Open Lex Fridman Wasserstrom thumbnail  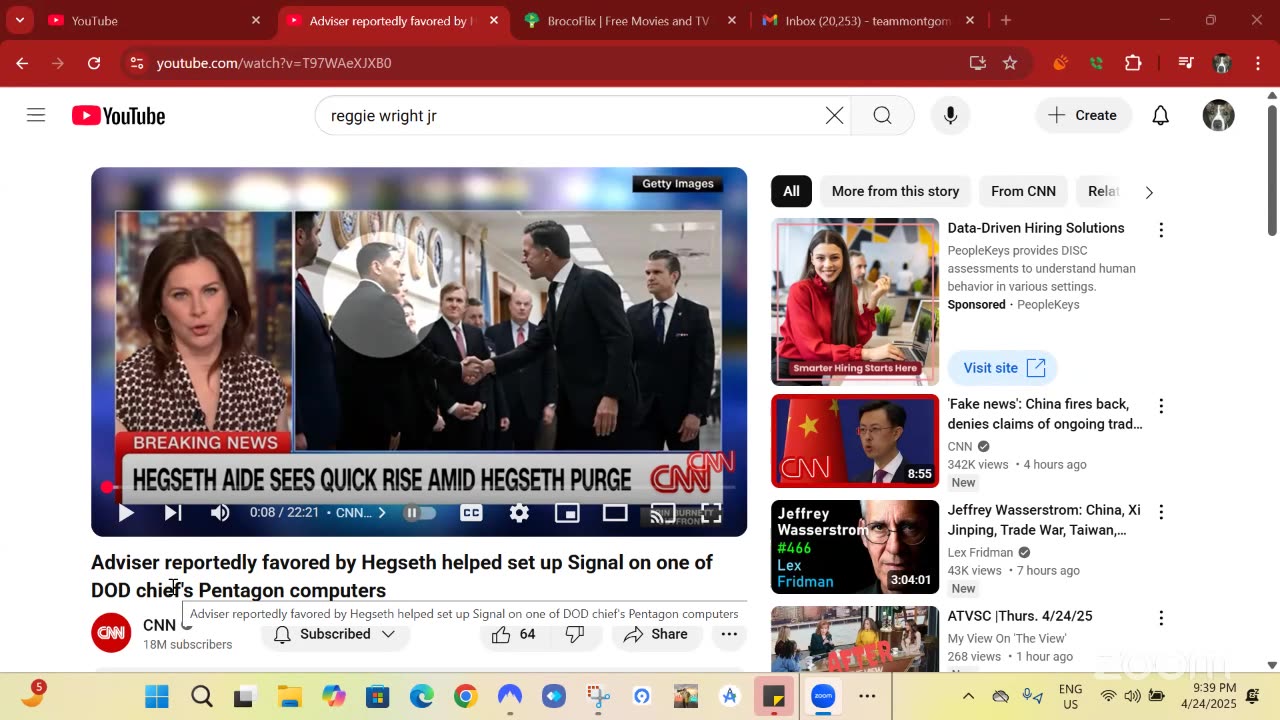point(855,547)
